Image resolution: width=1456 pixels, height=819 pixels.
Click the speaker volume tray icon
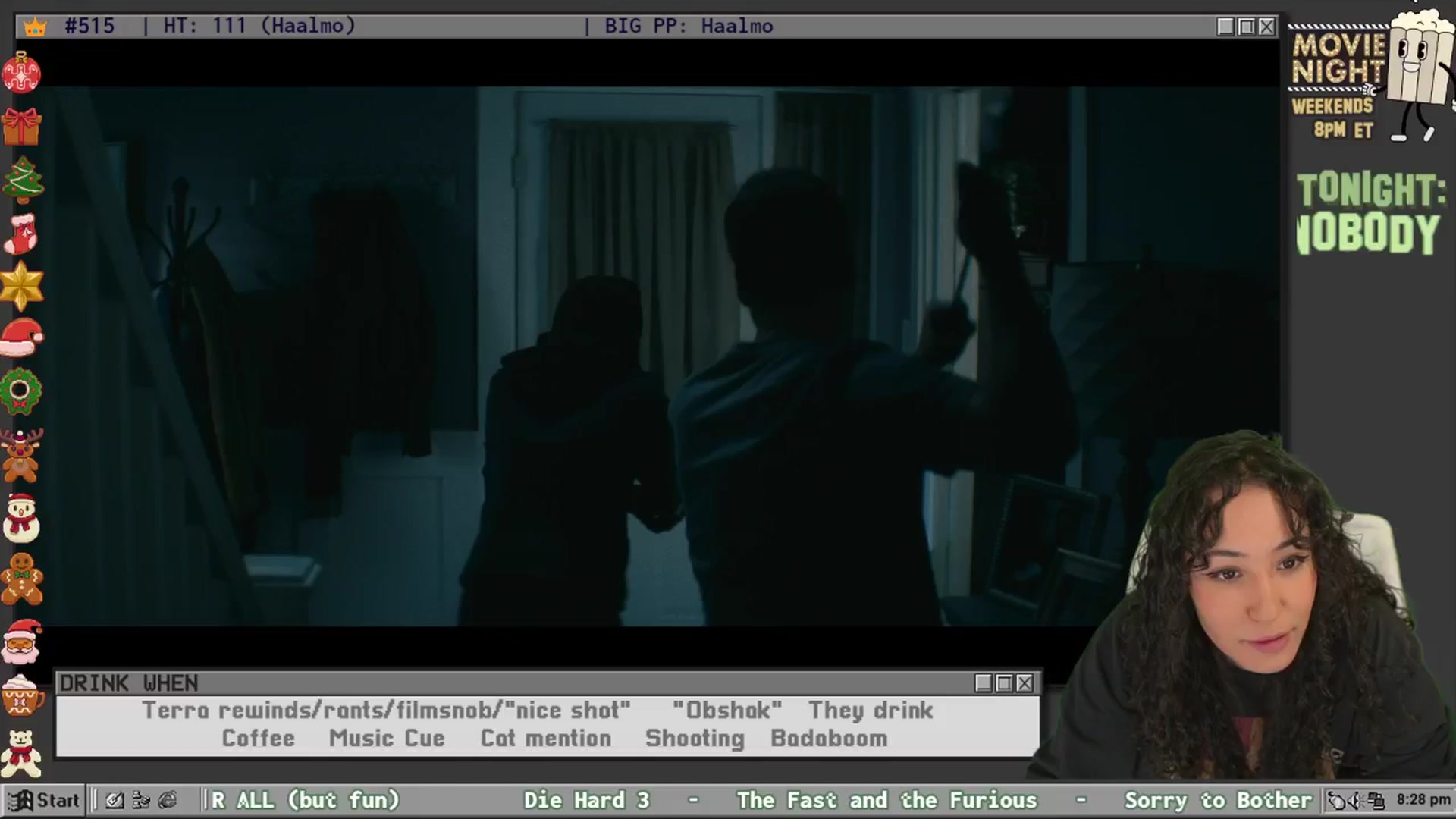1356,800
